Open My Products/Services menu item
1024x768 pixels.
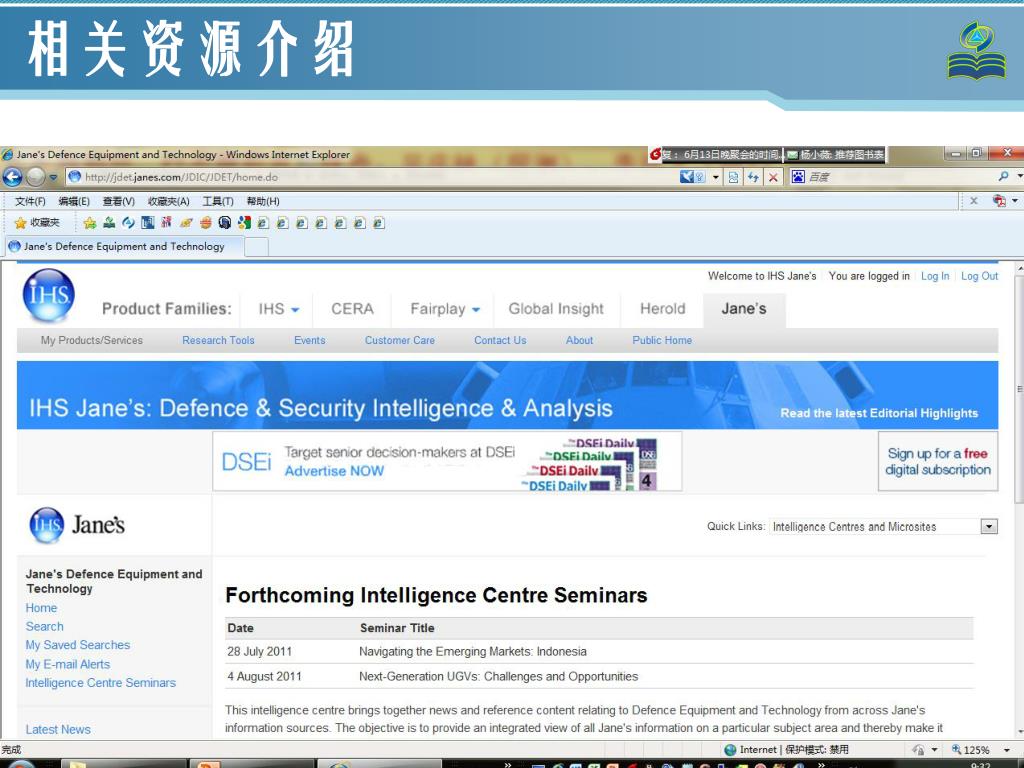(x=91, y=340)
